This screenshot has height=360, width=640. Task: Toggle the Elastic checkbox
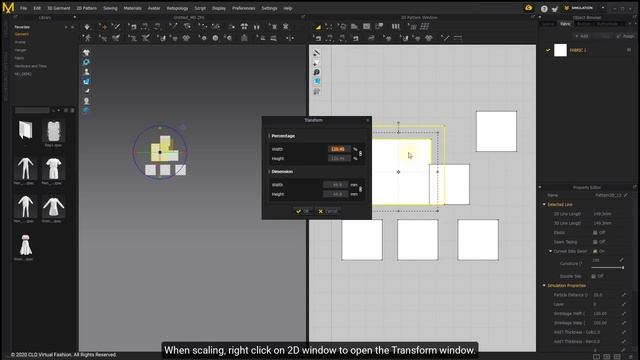point(595,233)
